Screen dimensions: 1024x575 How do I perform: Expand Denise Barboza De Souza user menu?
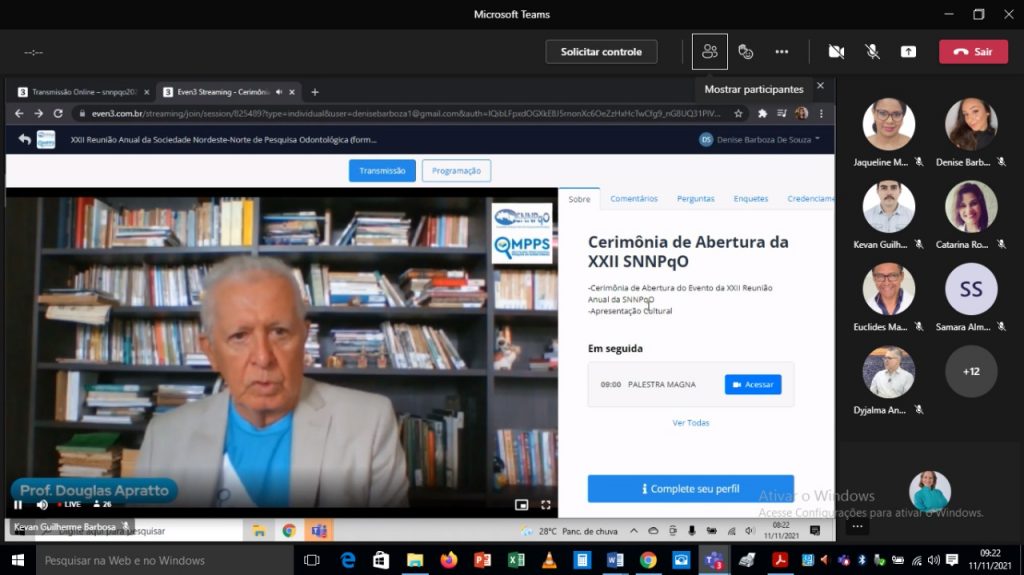[760, 139]
